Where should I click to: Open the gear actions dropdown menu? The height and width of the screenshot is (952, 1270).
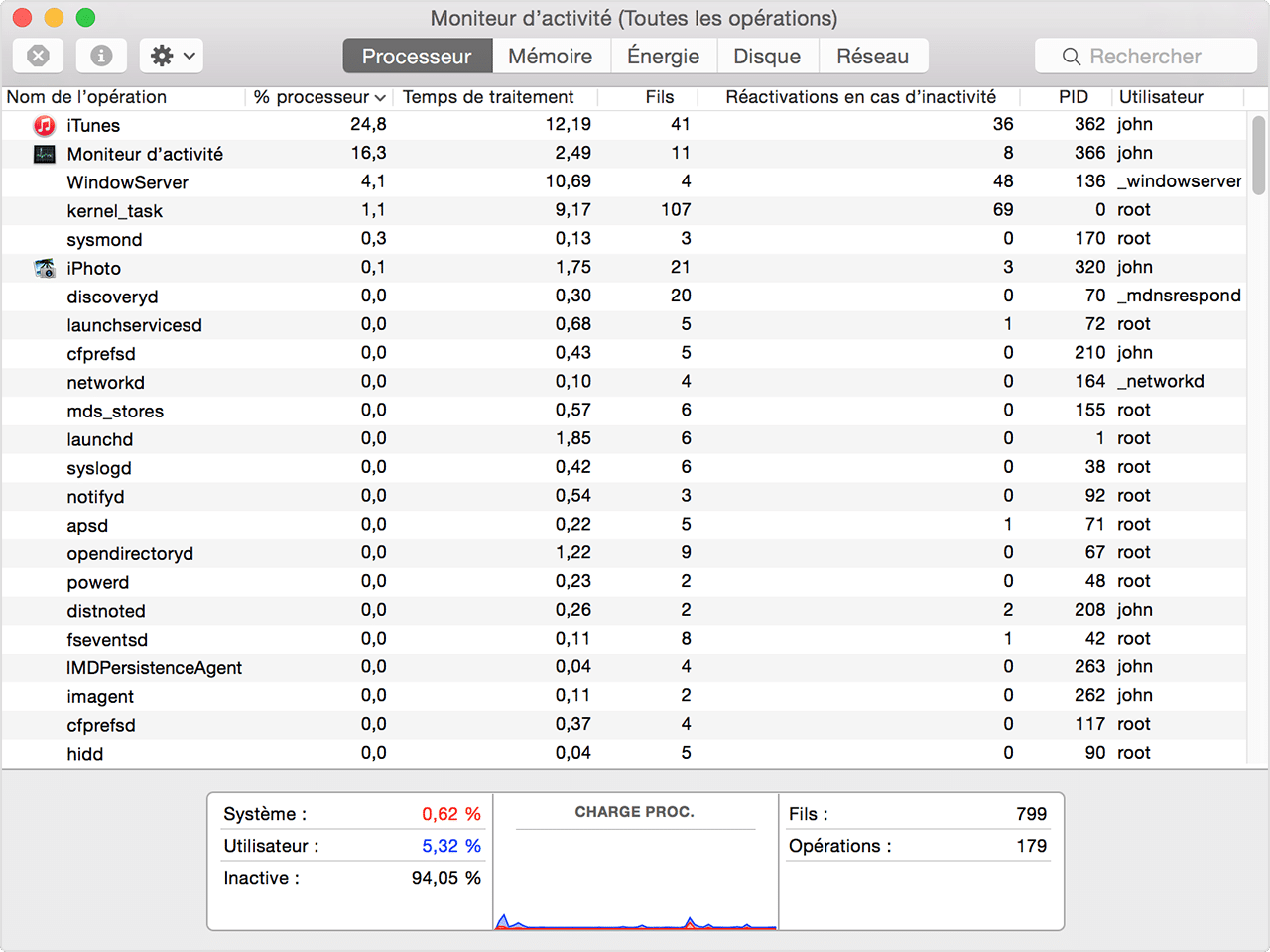click(172, 56)
